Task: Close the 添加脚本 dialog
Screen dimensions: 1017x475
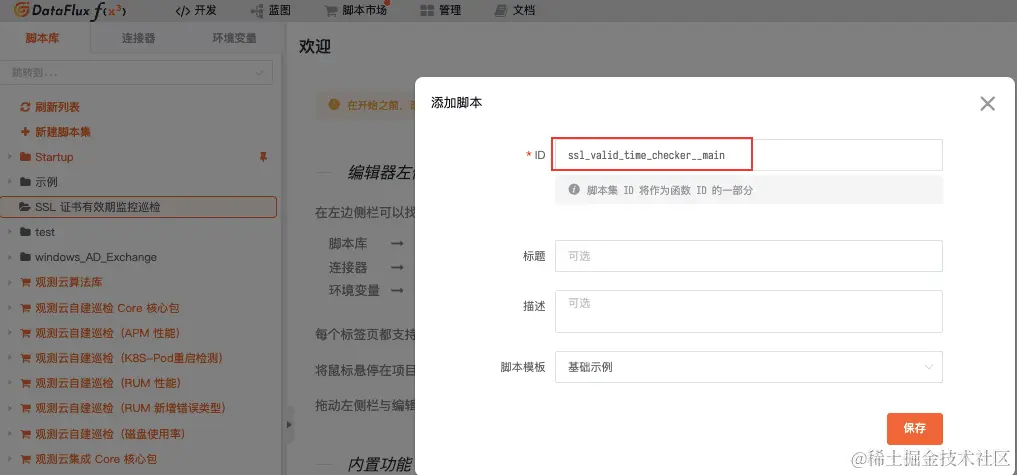Action: coord(987,104)
